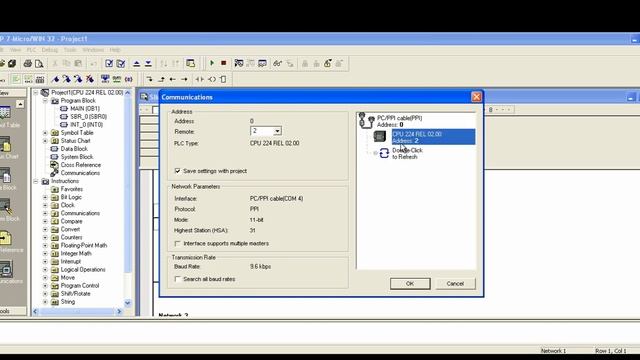640x360 pixels.
Task: Click the tree panel's scroll down arrow
Action: (x=127, y=303)
